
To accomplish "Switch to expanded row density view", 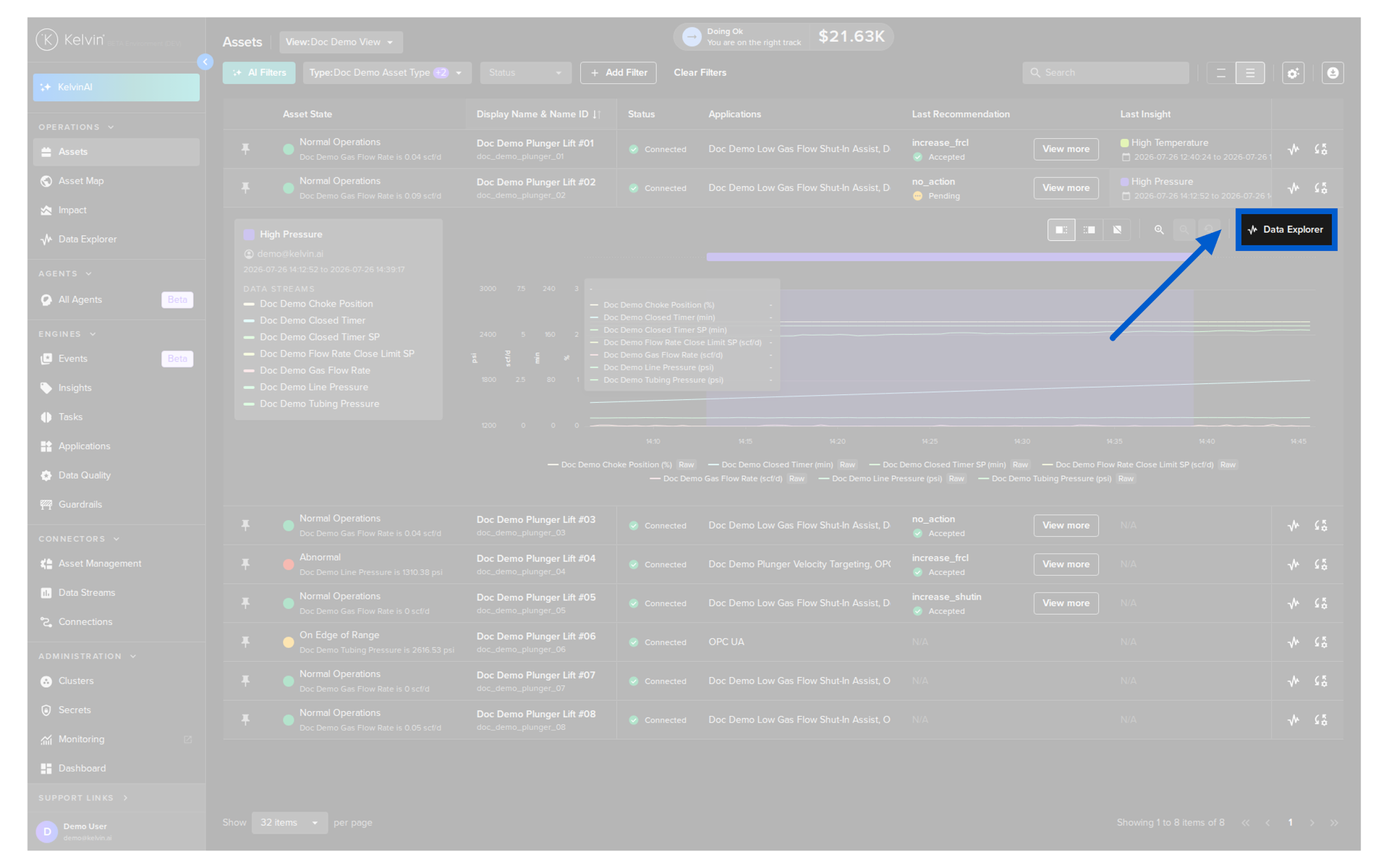I will pyautogui.click(x=1250, y=72).
